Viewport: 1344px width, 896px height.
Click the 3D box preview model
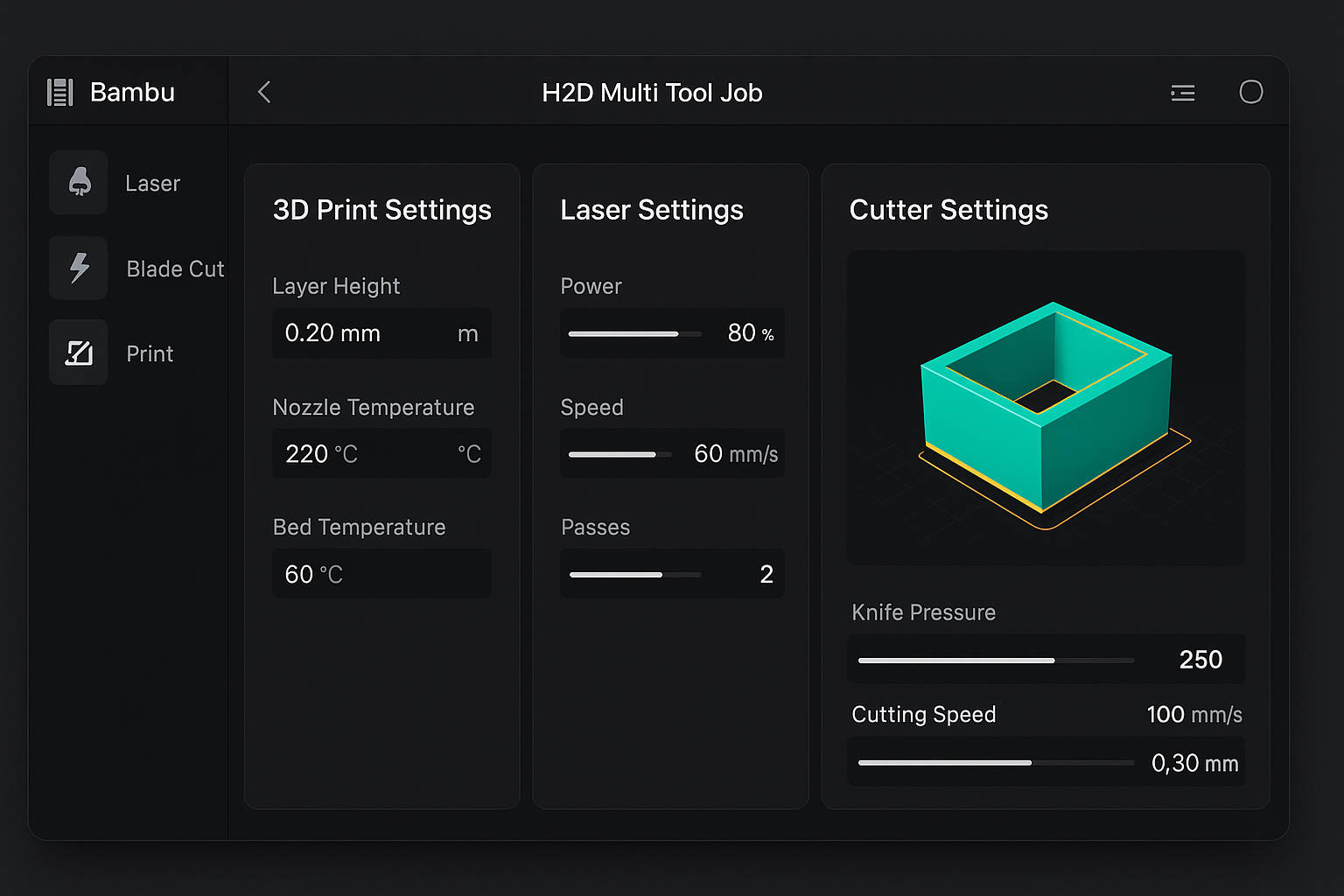(x=1046, y=408)
